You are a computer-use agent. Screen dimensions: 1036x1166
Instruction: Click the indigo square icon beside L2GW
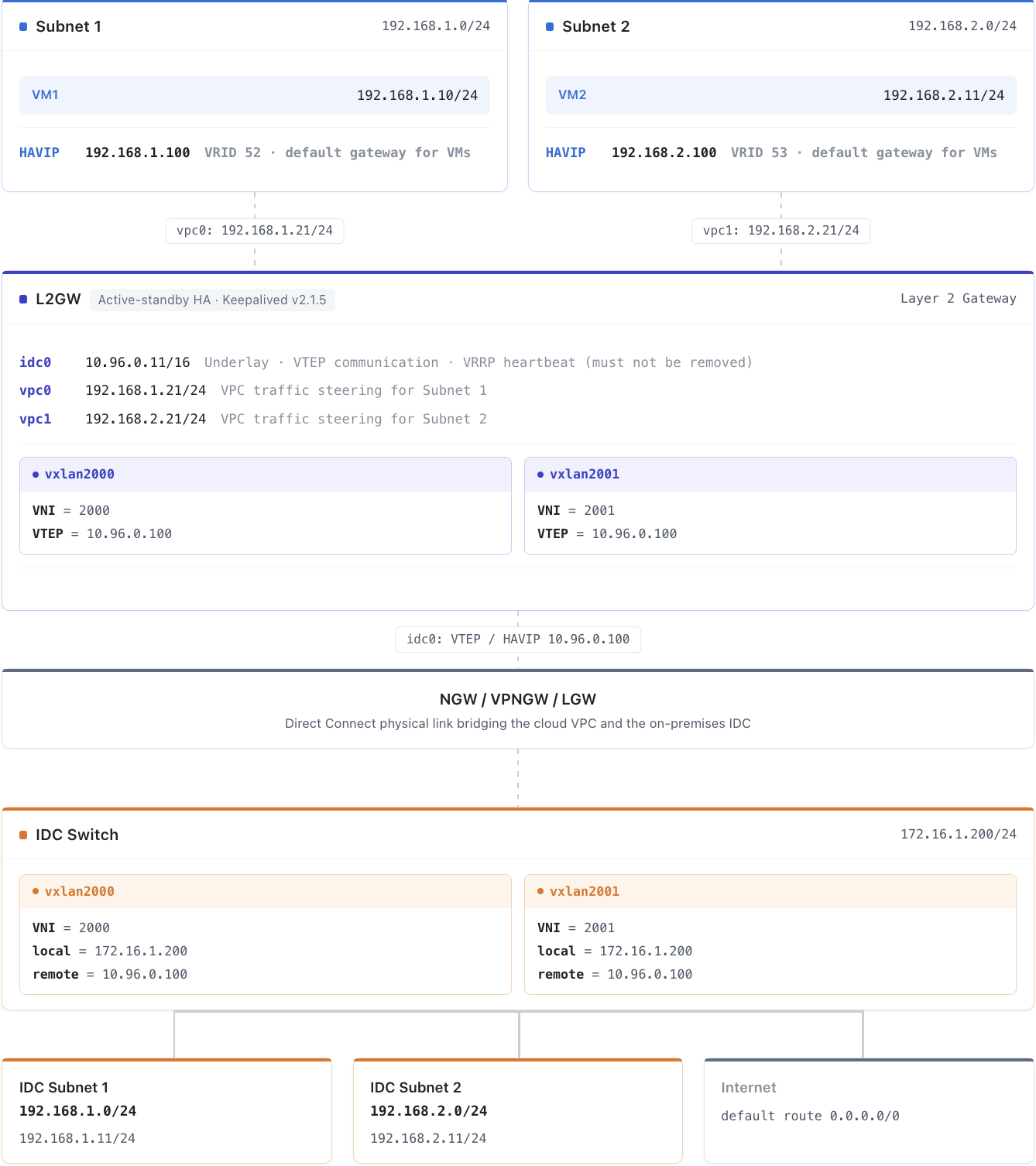click(23, 300)
